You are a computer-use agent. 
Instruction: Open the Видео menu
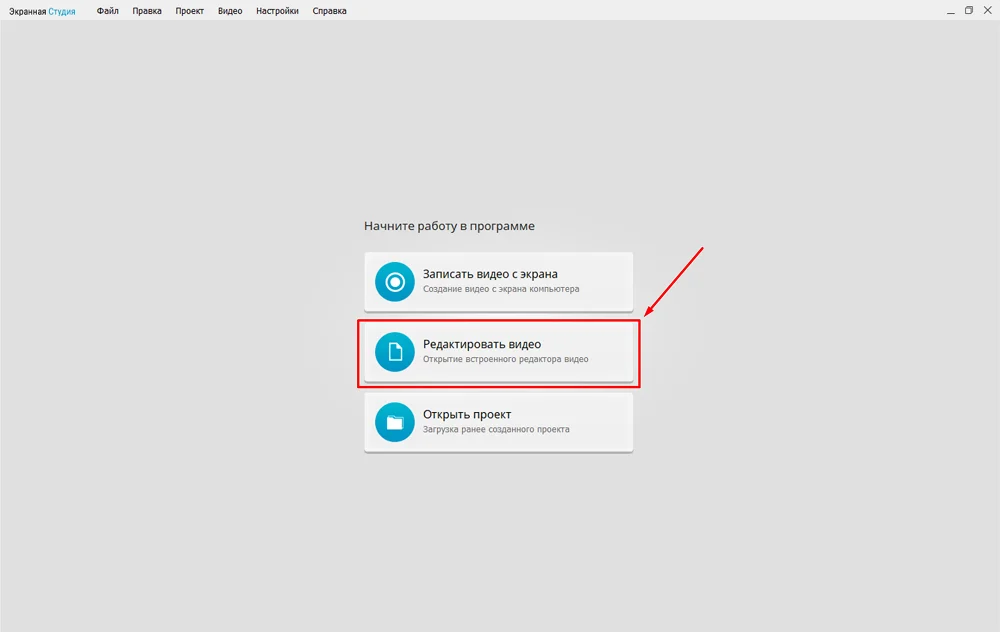tap(230, 11)
